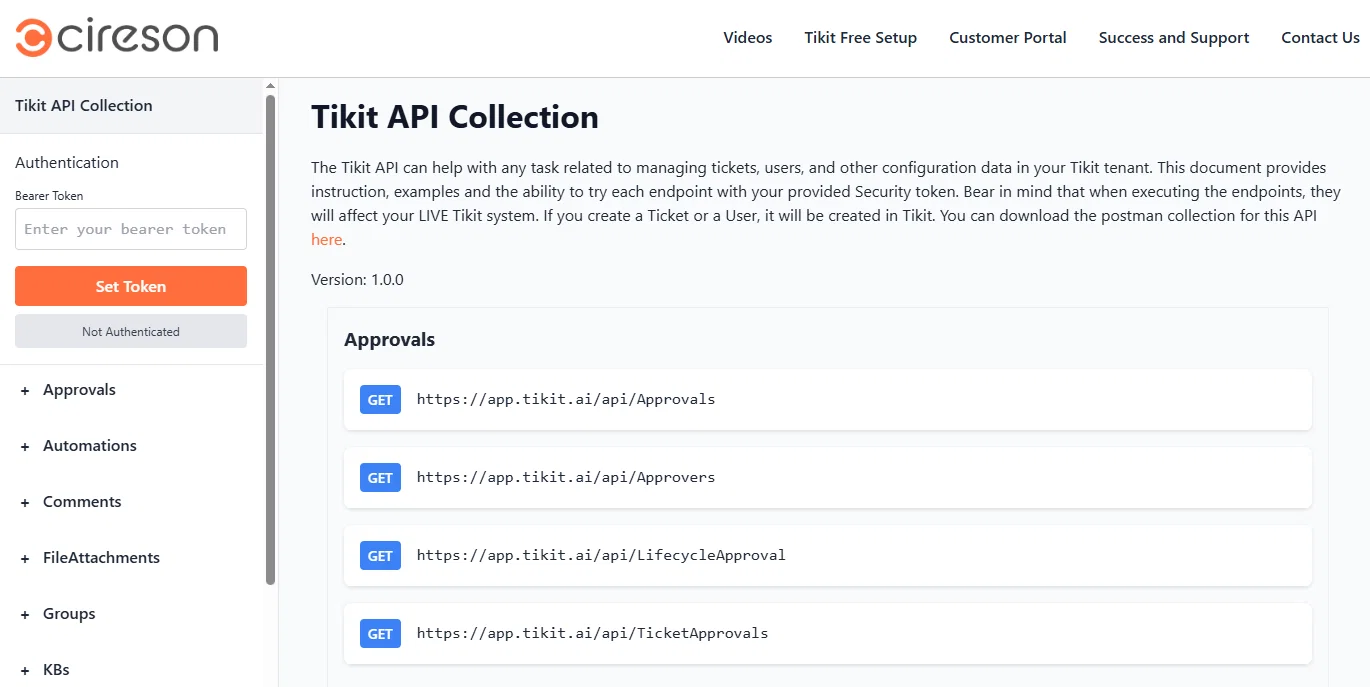Expand the Approvals sidebar section
The height and width of the screenshot is (687, 1370).
(68, 390)
